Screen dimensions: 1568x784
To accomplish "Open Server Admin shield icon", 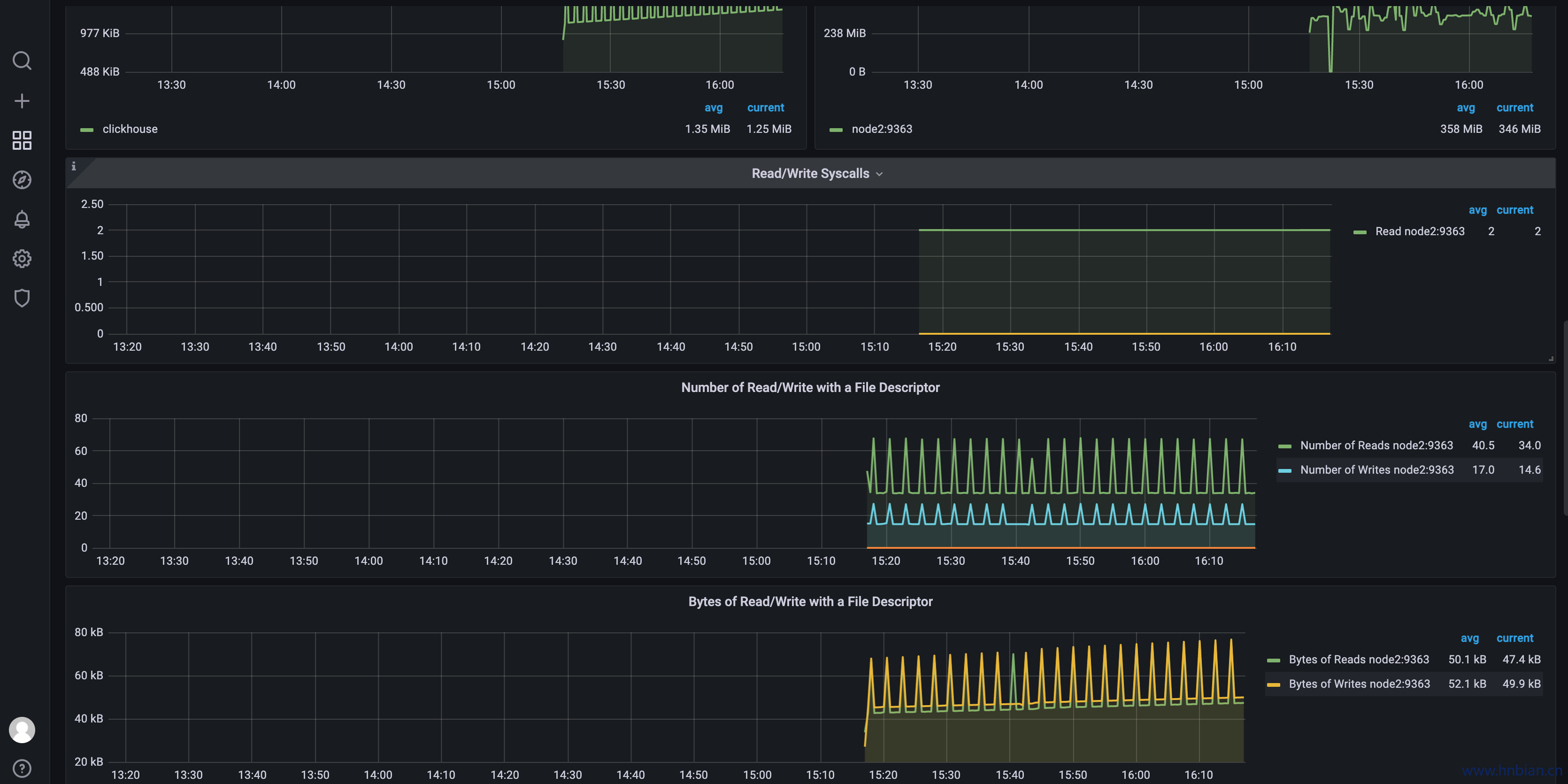I will click(22, 298).
